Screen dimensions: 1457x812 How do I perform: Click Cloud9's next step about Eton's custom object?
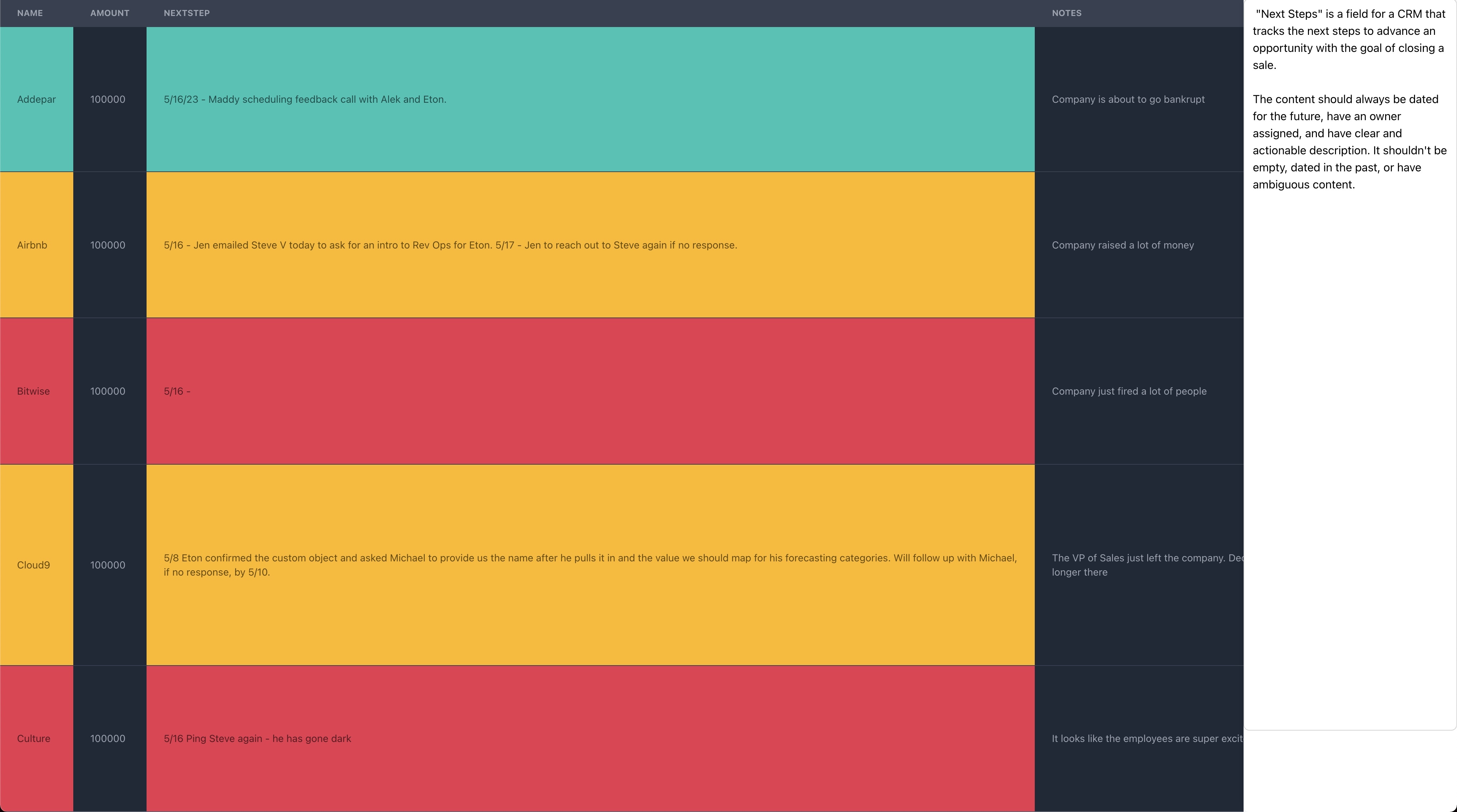[590, 565]
